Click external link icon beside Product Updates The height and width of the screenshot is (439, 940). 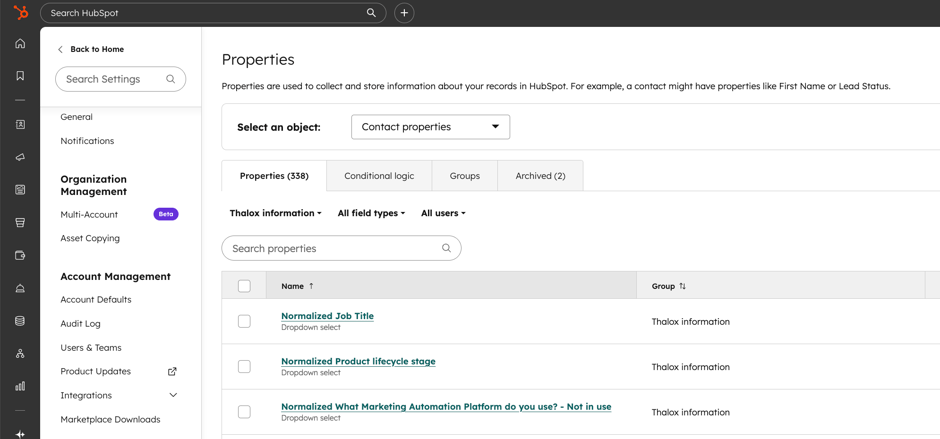(x=172, y=371)
